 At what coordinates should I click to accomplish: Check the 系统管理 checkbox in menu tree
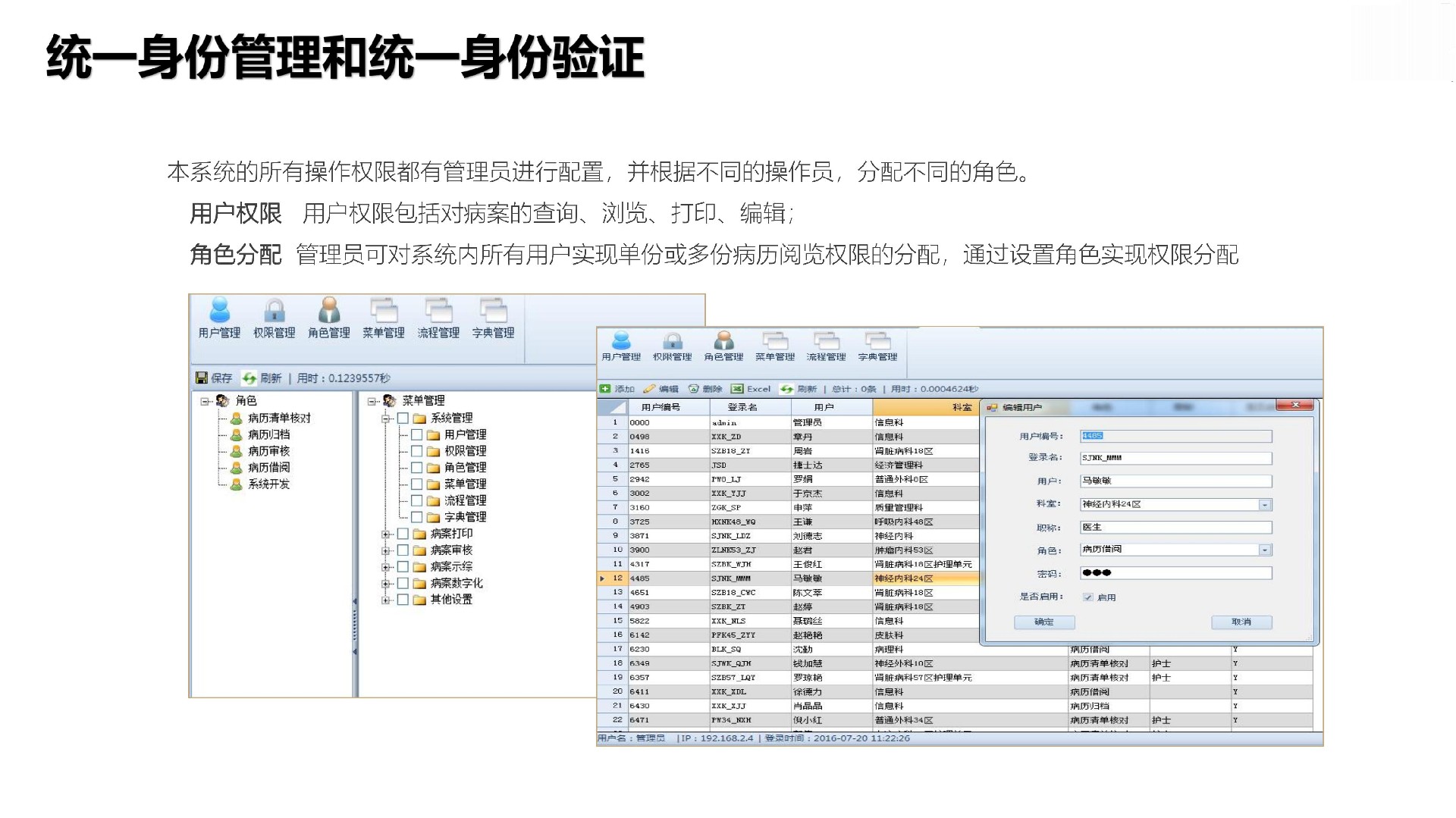coord(403,418)
